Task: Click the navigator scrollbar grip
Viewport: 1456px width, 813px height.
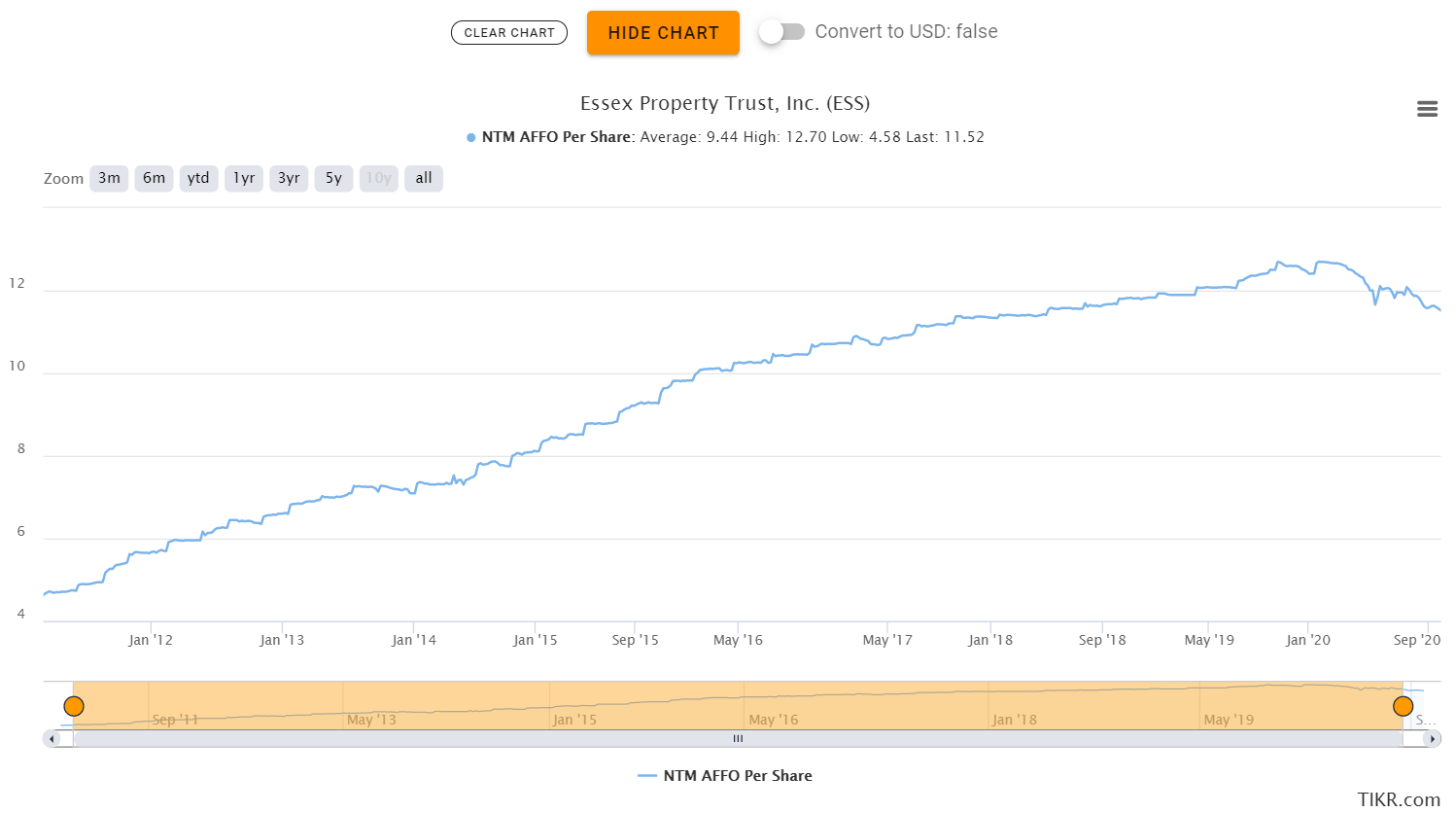Action: [x=738, y=739]
